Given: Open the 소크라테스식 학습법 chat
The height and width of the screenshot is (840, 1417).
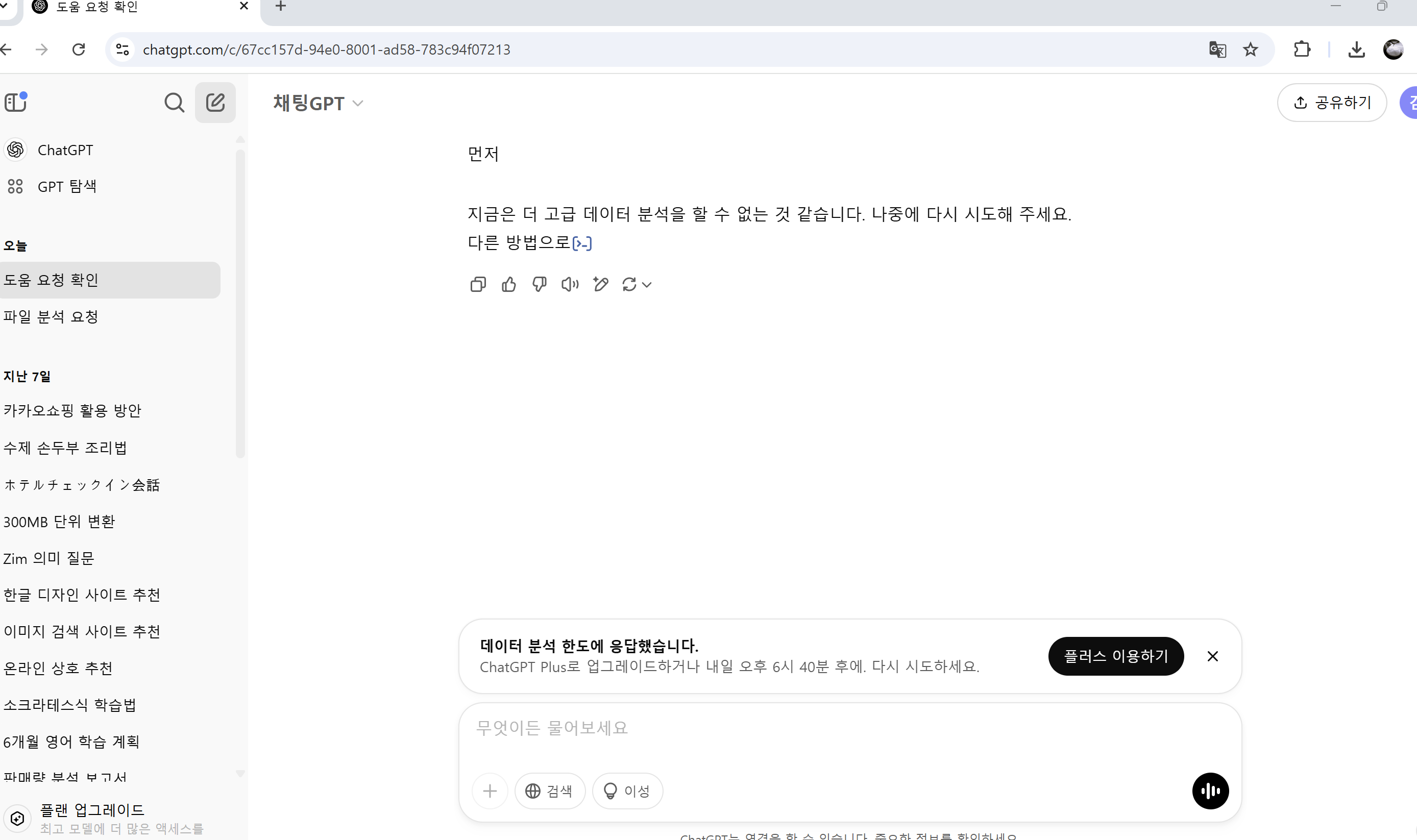Looking at the screenshot, I should [x=109, y=705].
